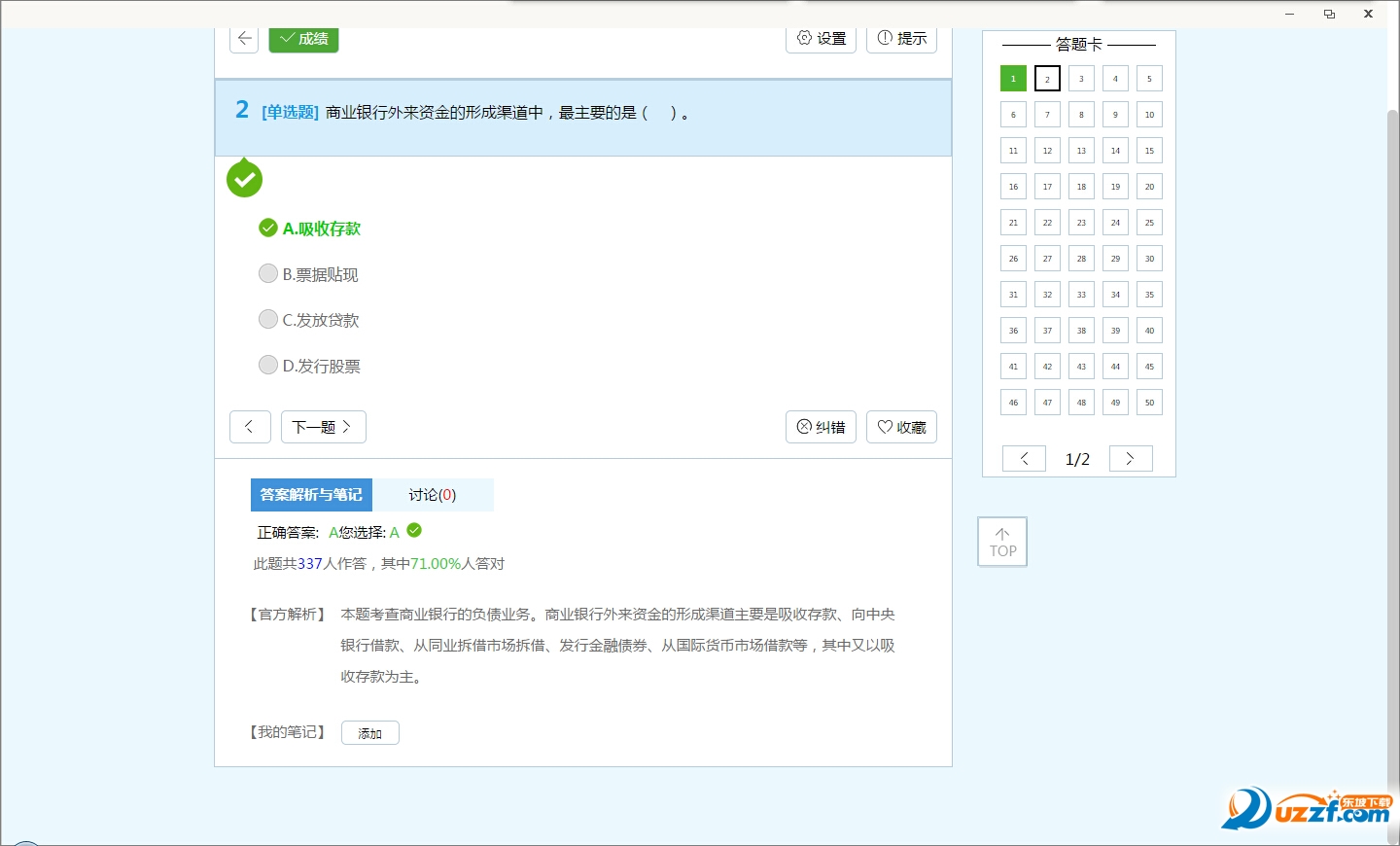
Task: Open question 15 in answer card
Action: point(1149,151)
